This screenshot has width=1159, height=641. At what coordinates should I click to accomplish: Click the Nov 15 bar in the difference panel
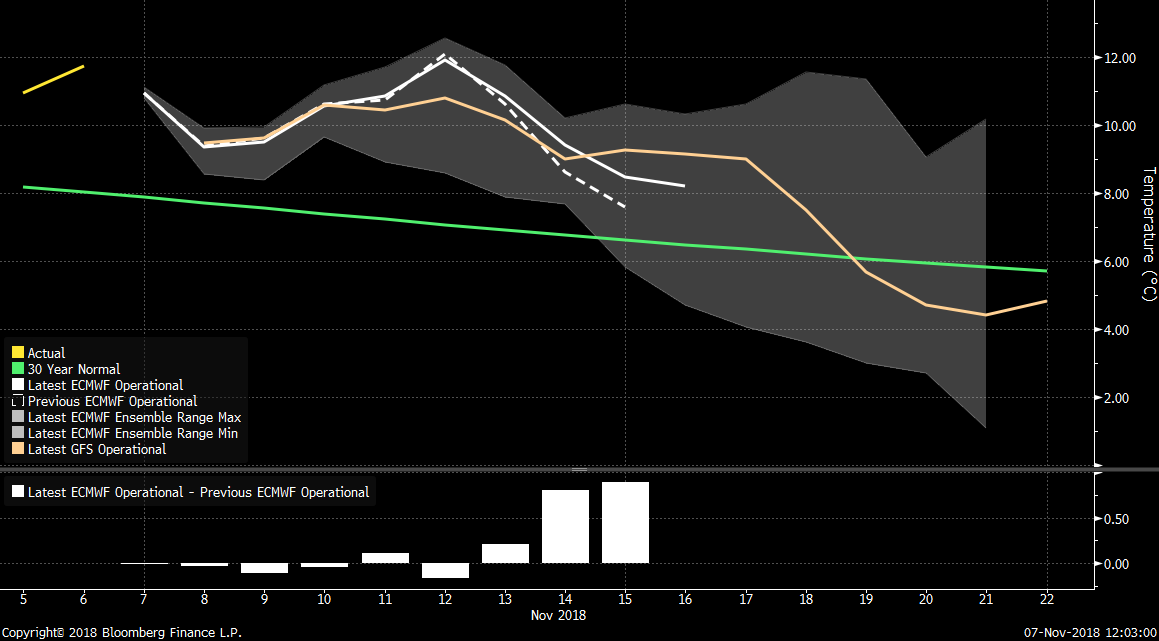point(625,523)
